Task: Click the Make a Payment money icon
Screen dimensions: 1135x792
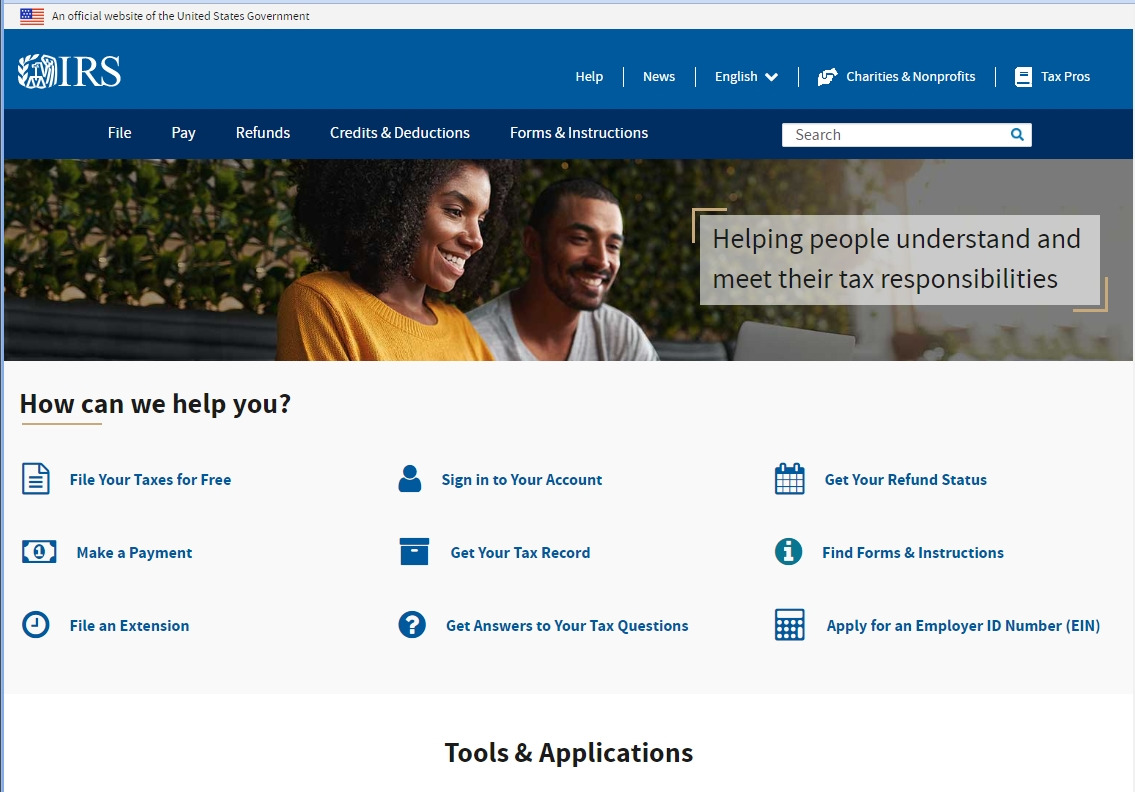Action: tap(39, 552)
